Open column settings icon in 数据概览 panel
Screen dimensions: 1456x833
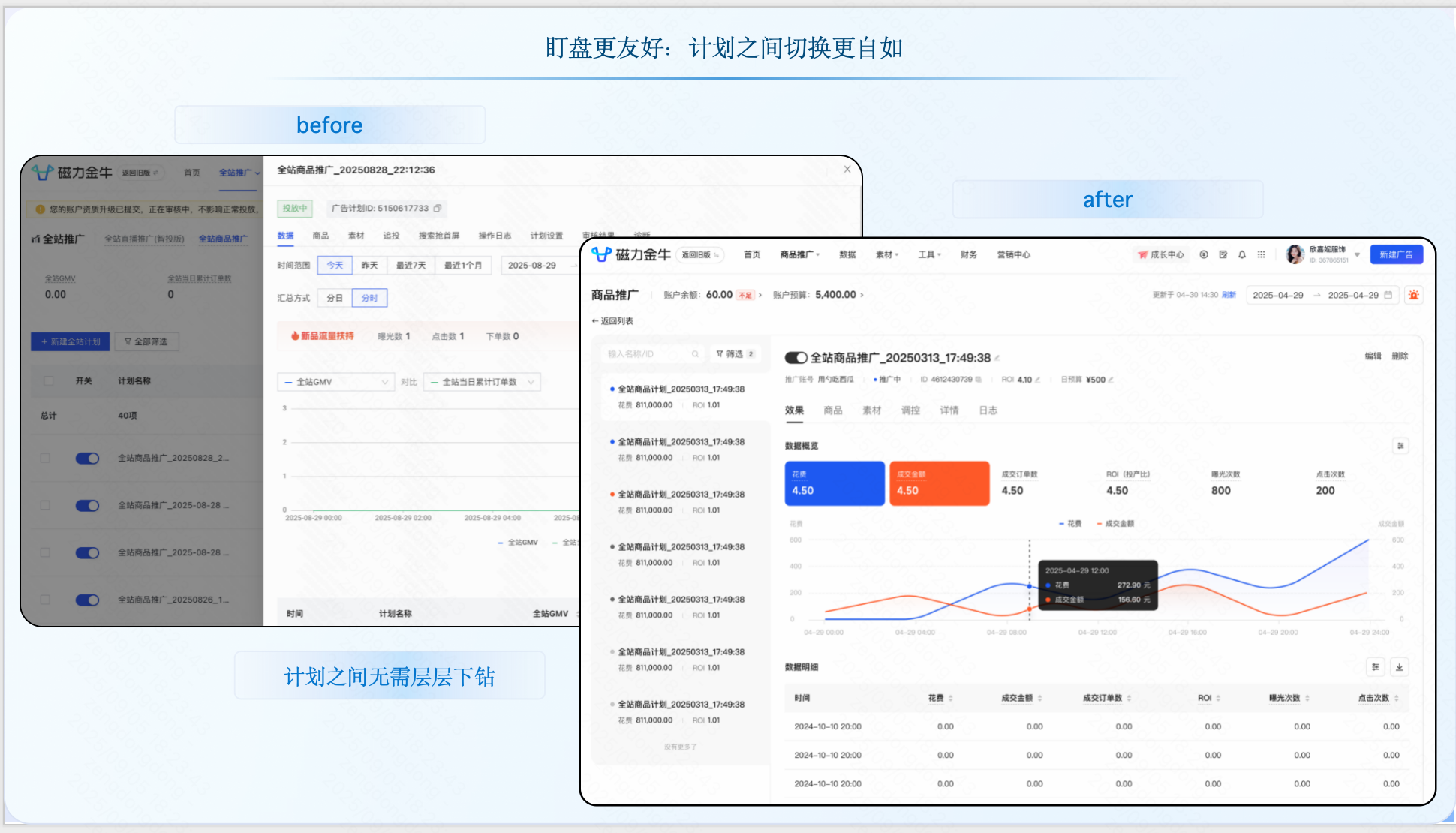1401,446
